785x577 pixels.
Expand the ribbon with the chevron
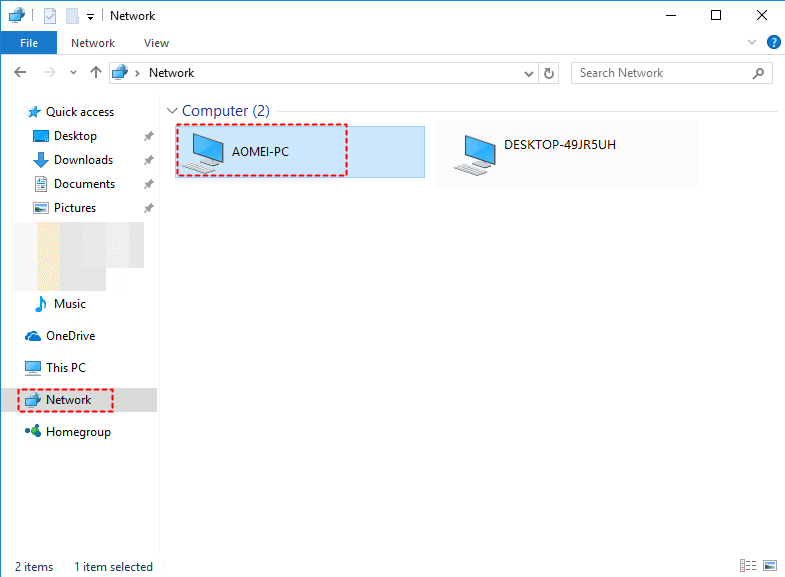tap(751, 43)
